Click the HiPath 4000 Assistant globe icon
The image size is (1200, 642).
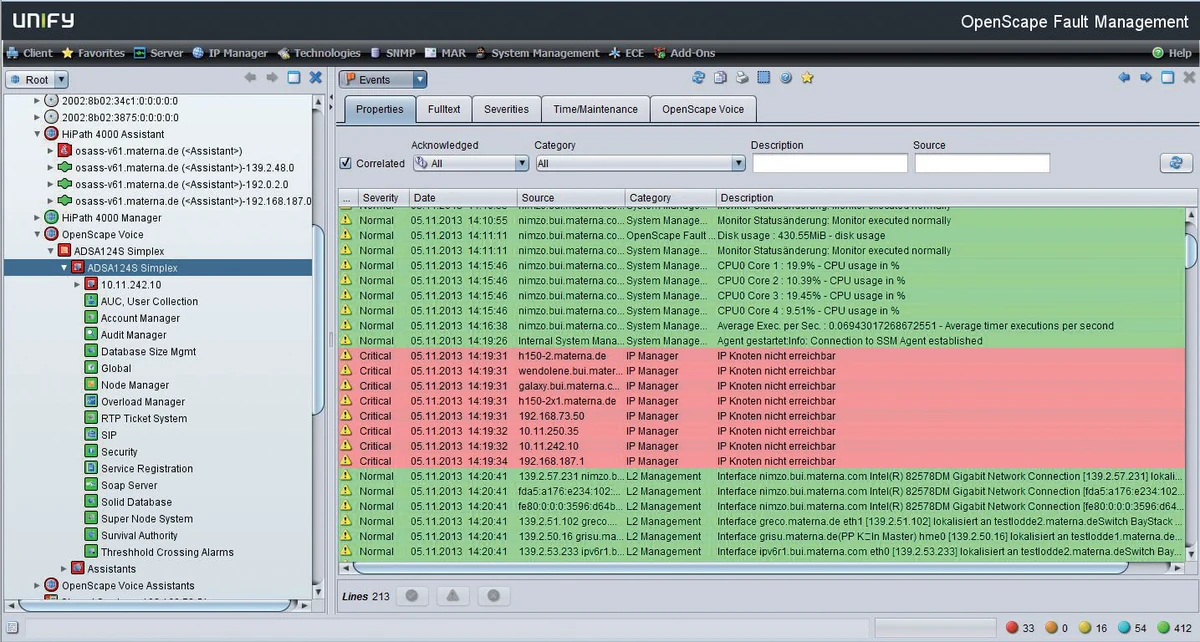(52, 134)
